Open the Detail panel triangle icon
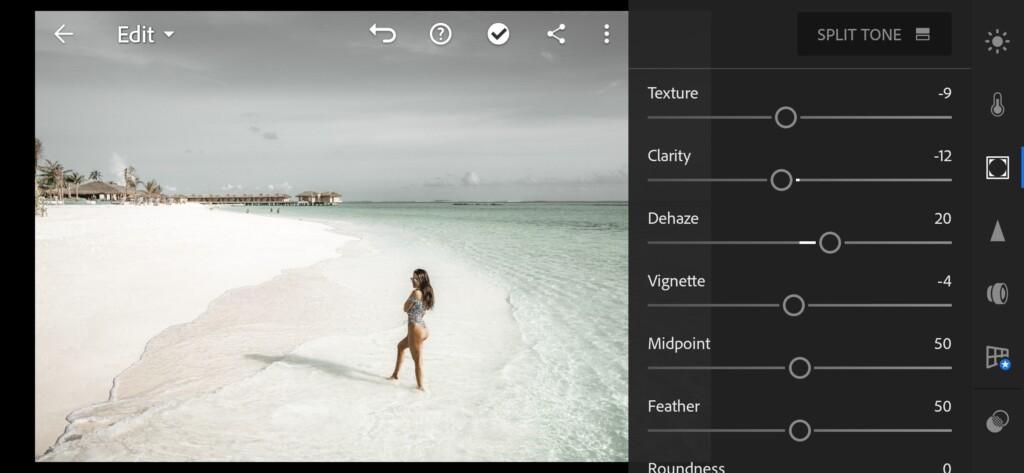This screenshot has height=473, width=1024. (997, 231)
